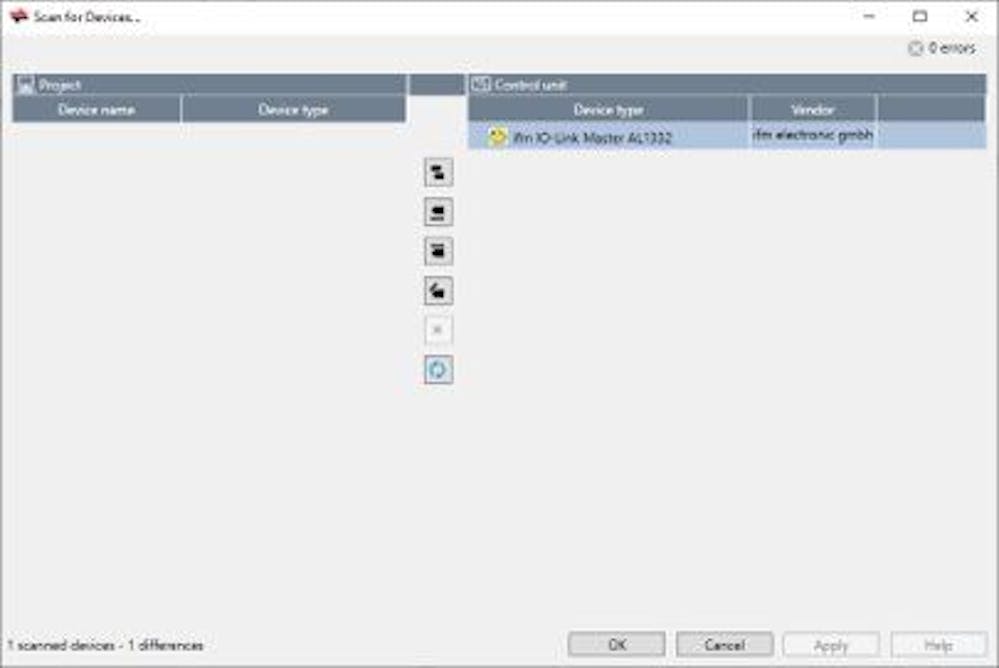This screenshot has width=999, height=668.
Task: Confirm with the OK button
Action: click(x=617, y=645)
